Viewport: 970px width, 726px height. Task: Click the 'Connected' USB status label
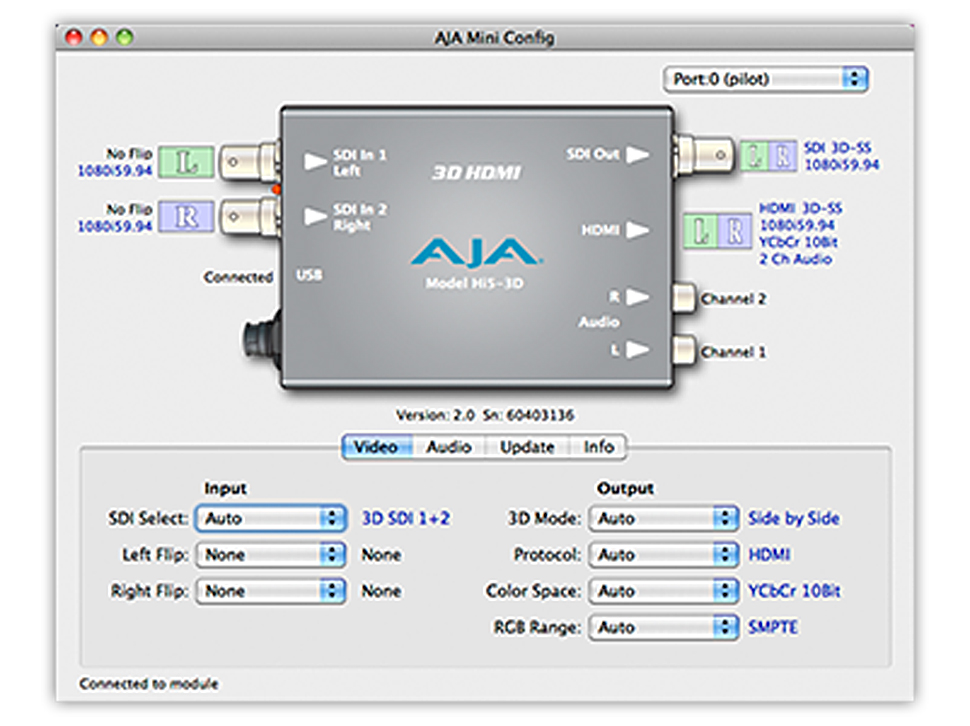click(x=238, y=277)
